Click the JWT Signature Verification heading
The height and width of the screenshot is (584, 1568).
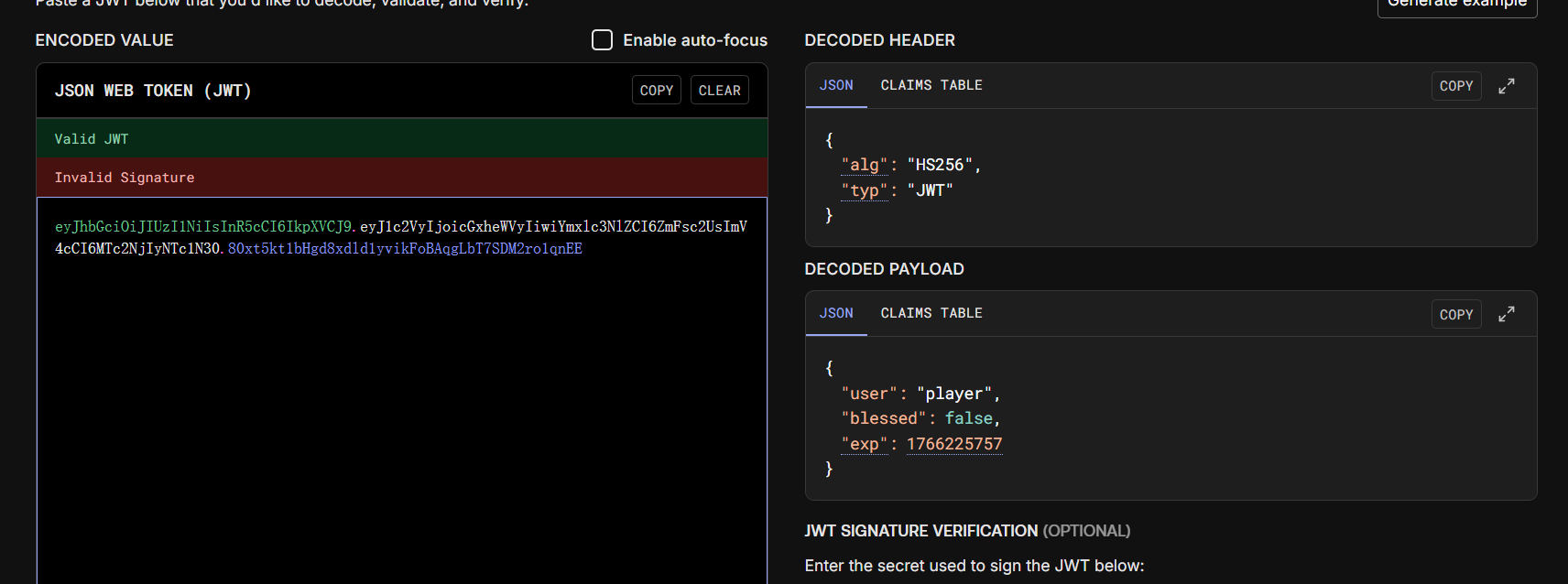967,531
